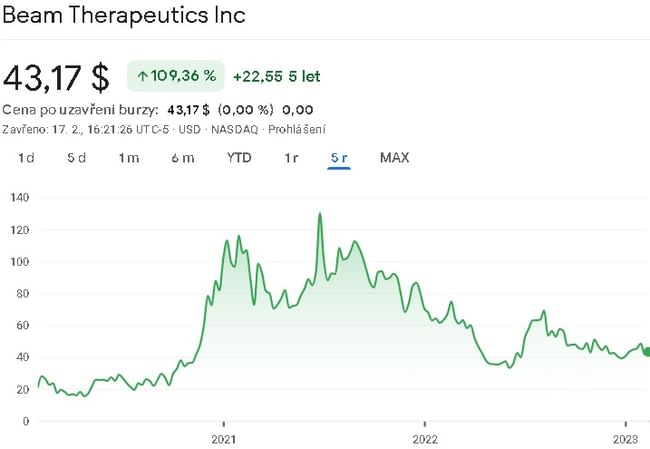Screen dimensions: 650x449
Task: Click the active 5r range tab
Action: (x=339, y=158)
